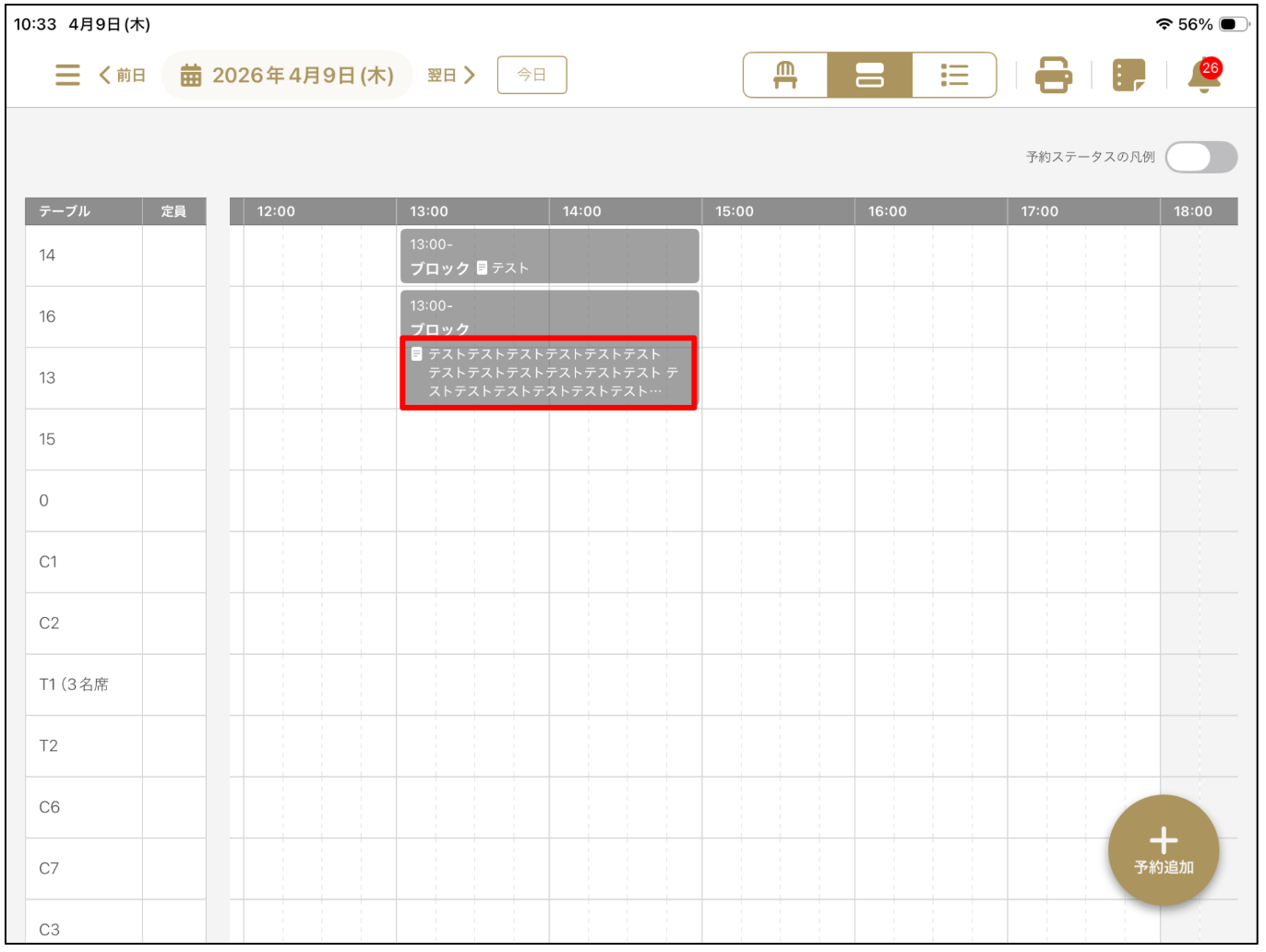Switch to seat layout view

[x=785, y=75]
